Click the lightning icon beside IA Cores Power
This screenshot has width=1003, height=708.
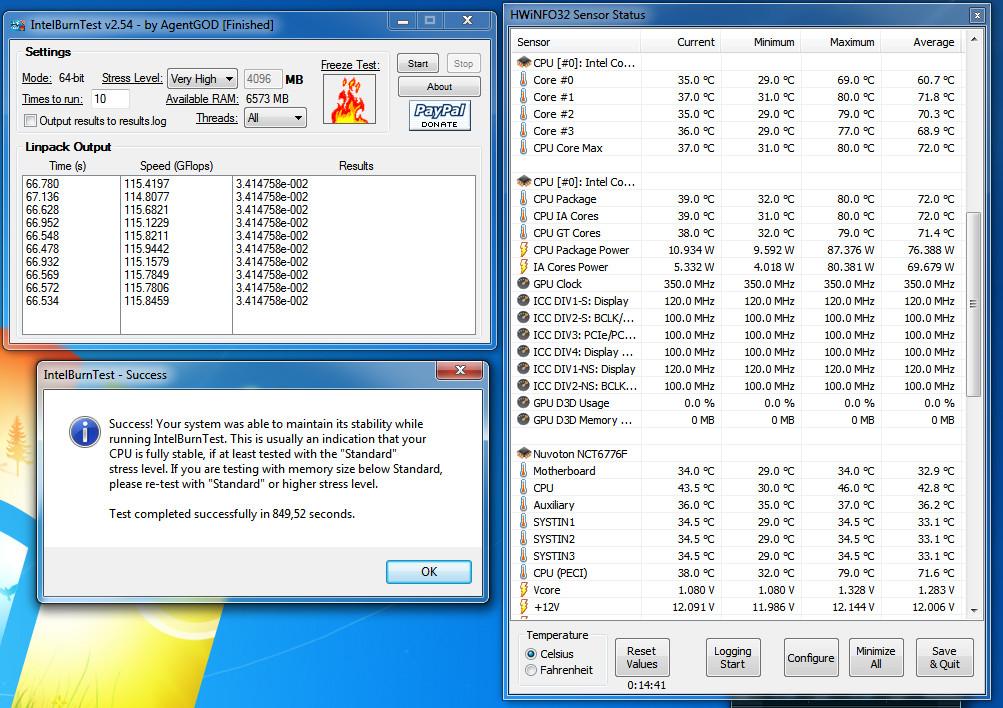(x=523, y=267)
